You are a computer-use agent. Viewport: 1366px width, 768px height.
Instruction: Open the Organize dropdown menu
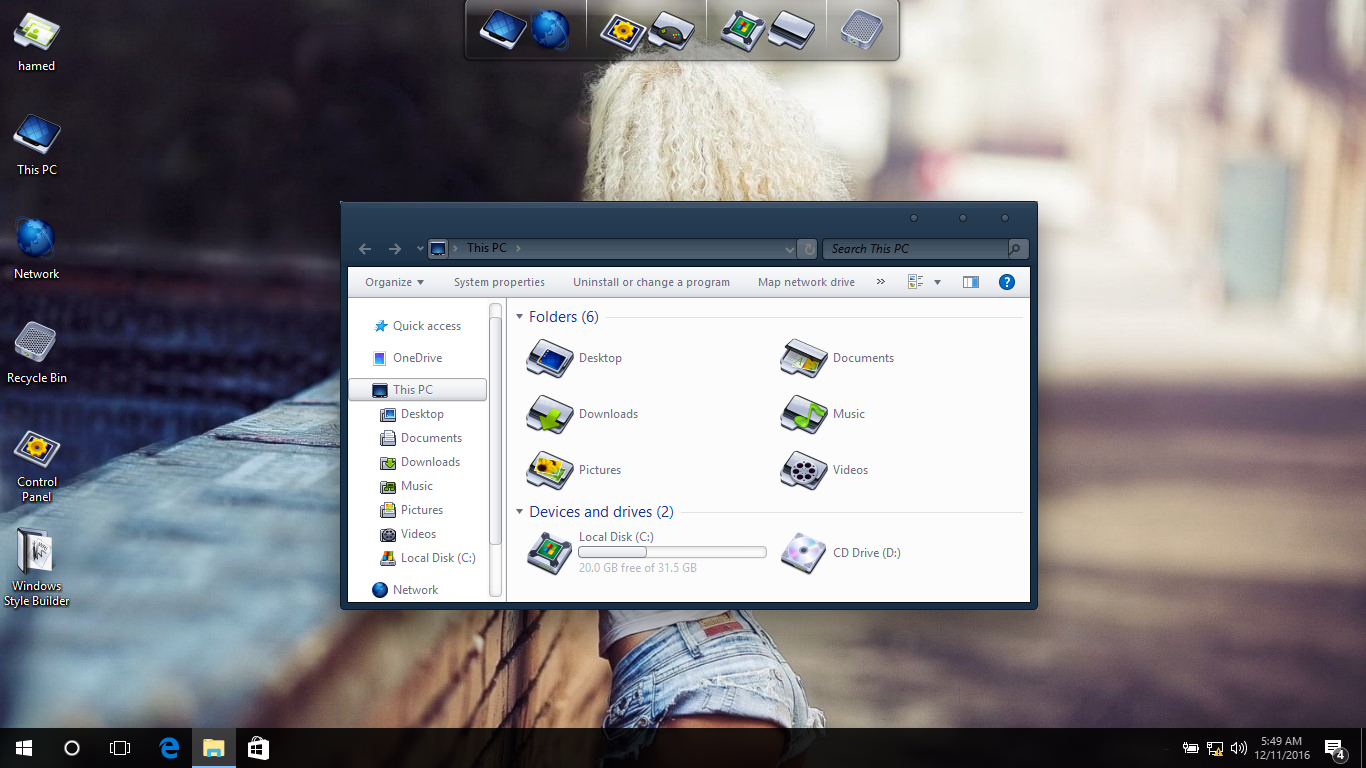pos(394,282)
